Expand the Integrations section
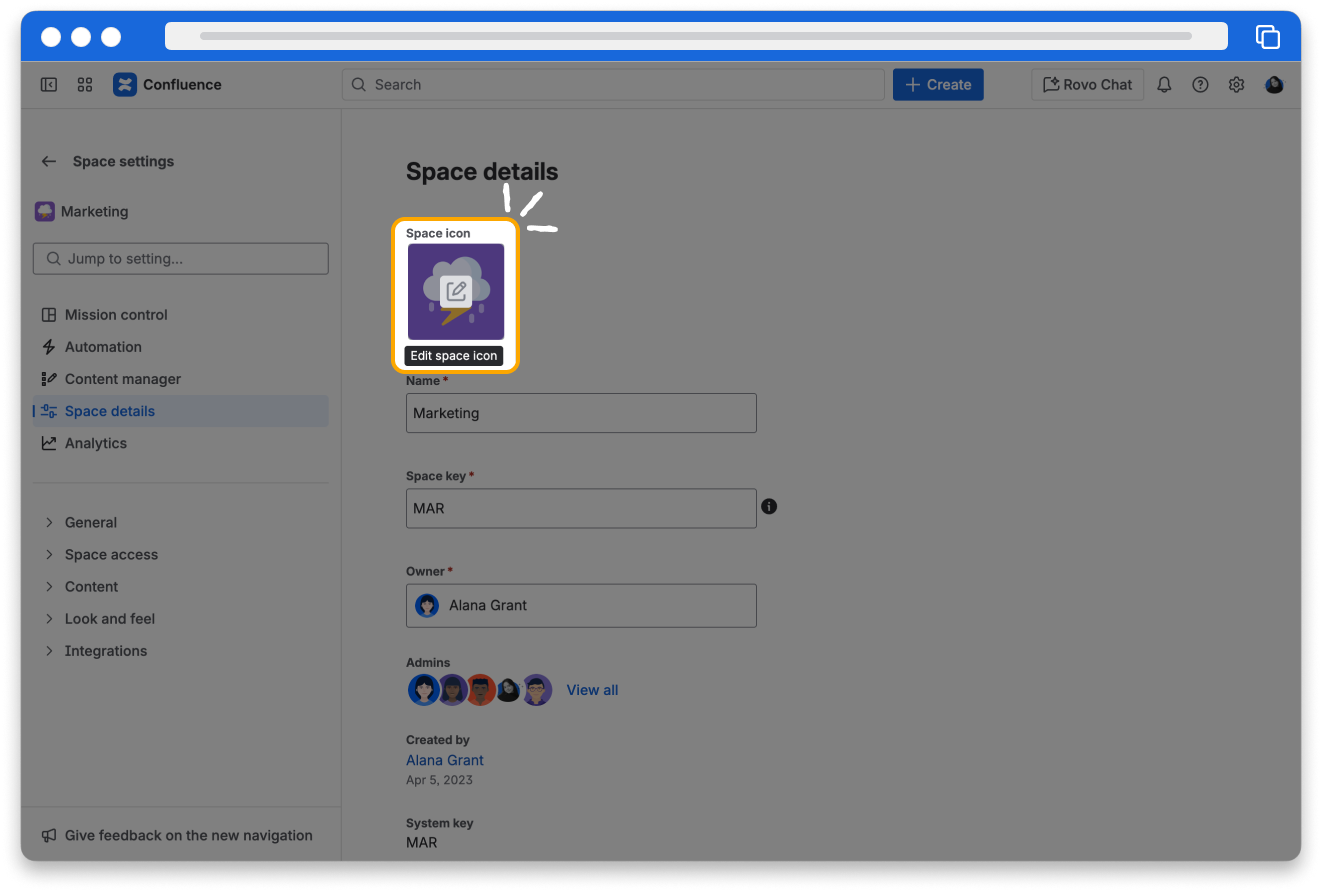 49,650
